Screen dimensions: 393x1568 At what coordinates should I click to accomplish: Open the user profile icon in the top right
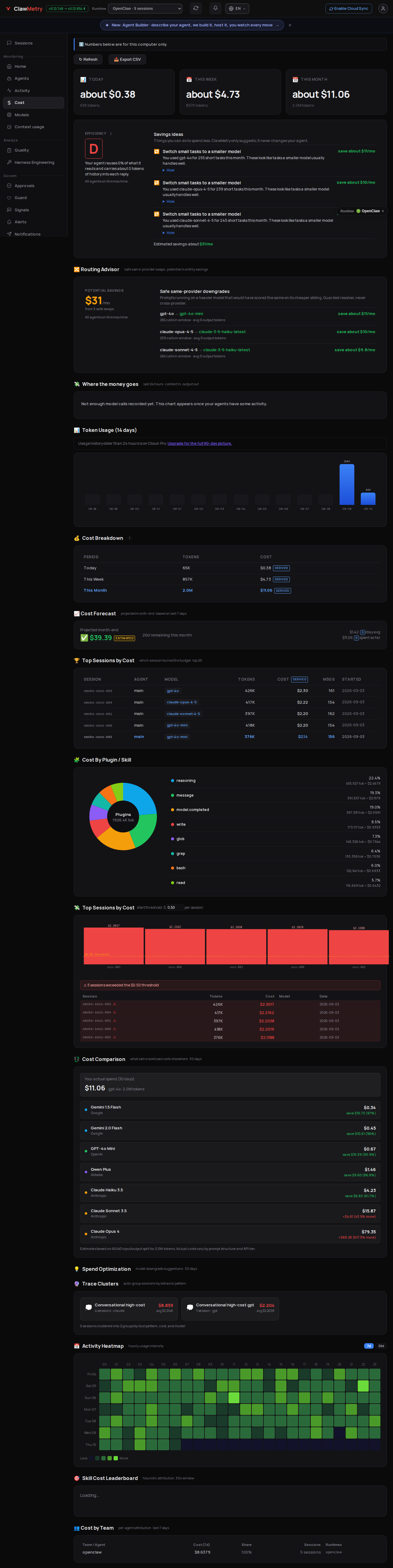(383, 9)
